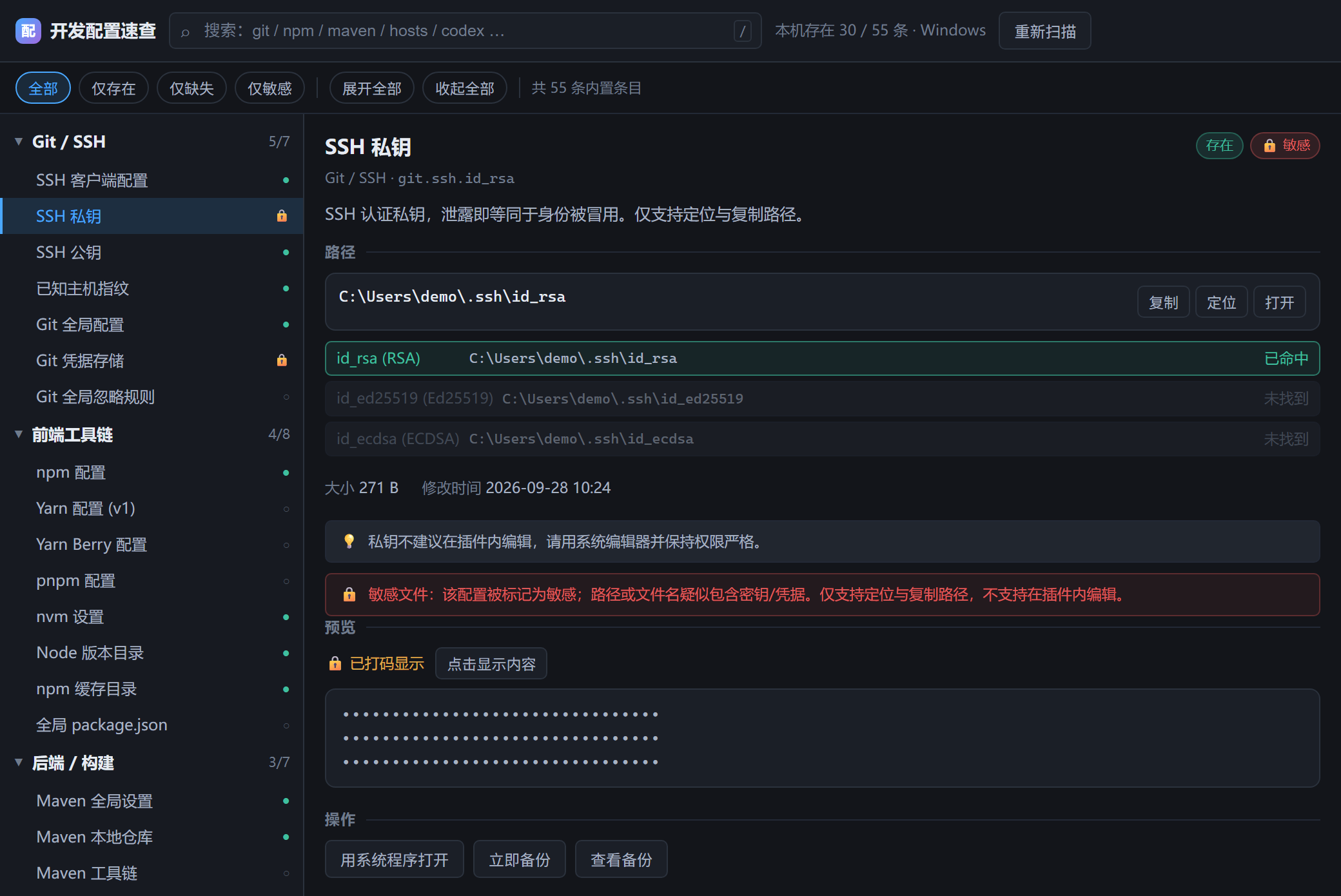This screenshot has height=896, width=1341.
Task: Click 点击显示内容 to reveal preview
Action: (x=491, y=664)
